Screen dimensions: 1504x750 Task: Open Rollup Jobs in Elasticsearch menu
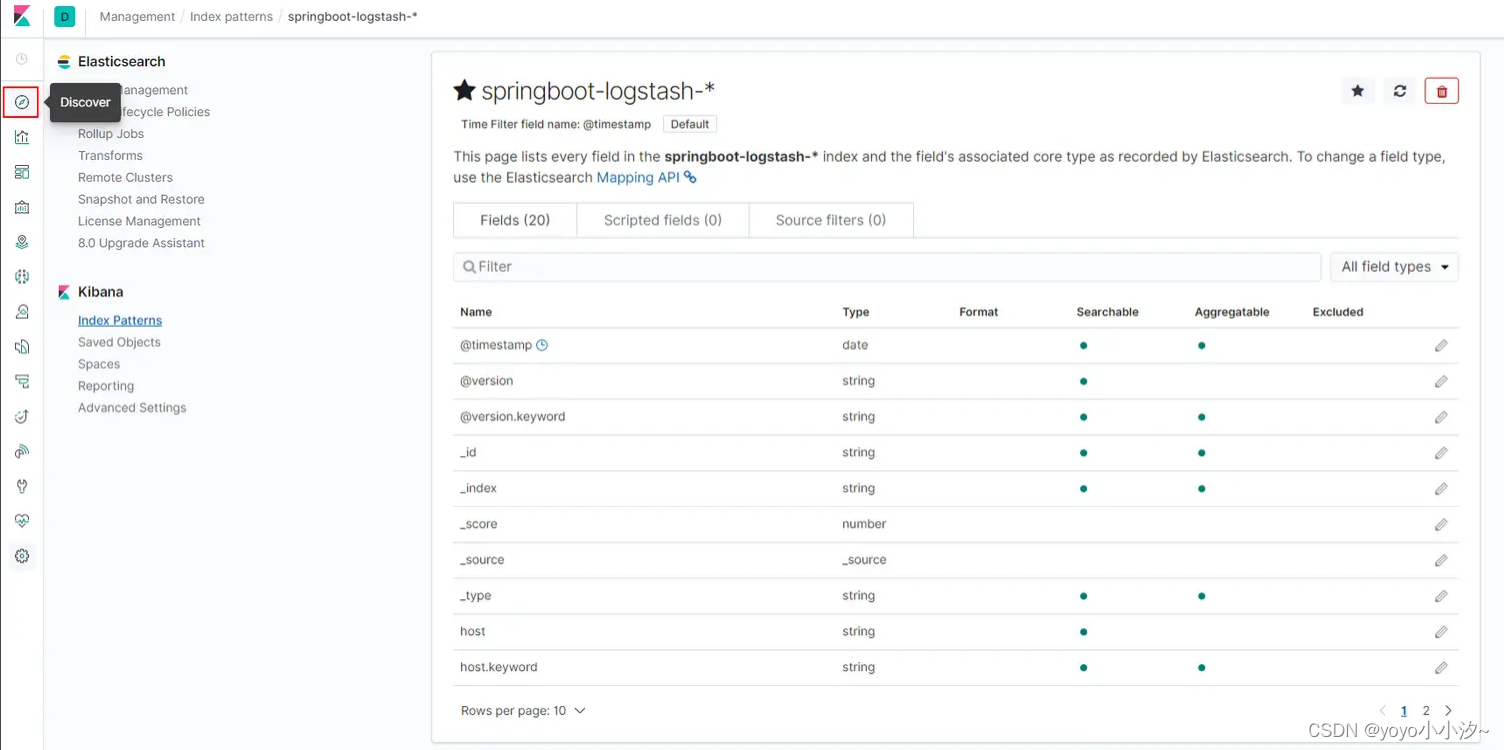(x=111, y=134)
